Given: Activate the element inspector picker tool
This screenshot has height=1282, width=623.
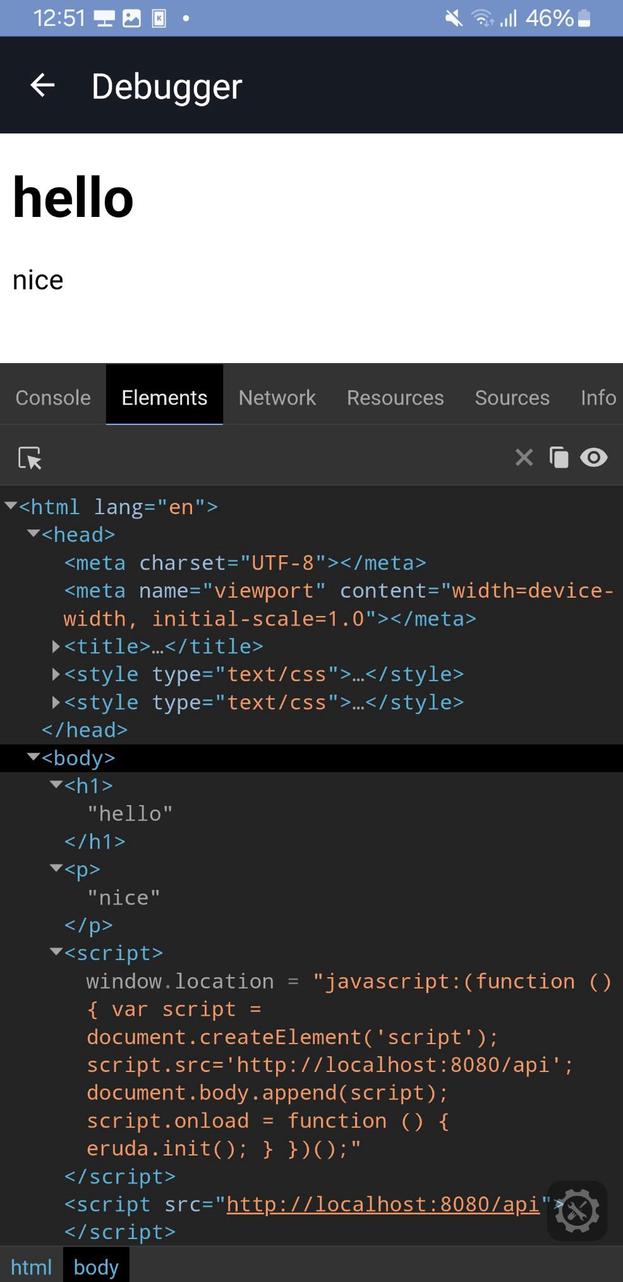Looking at the screenshot, I should point(30,457).
